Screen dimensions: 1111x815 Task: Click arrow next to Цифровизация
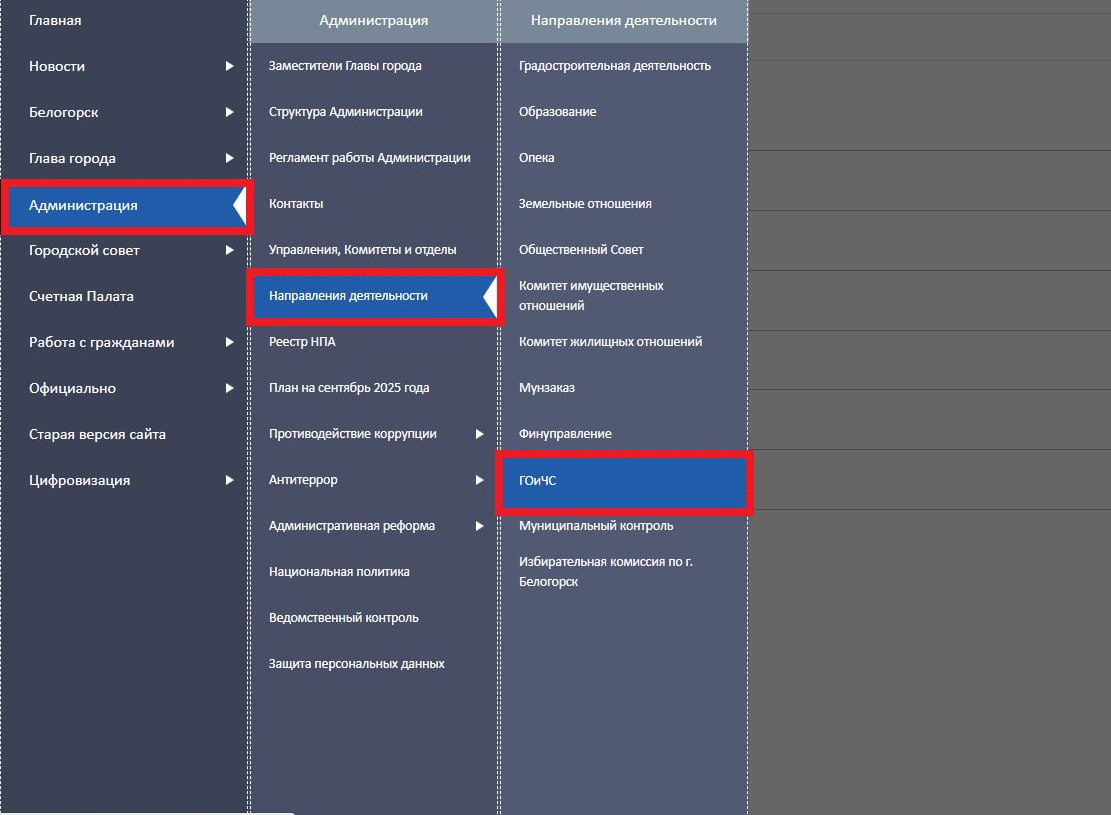click(x=229, y=480)
